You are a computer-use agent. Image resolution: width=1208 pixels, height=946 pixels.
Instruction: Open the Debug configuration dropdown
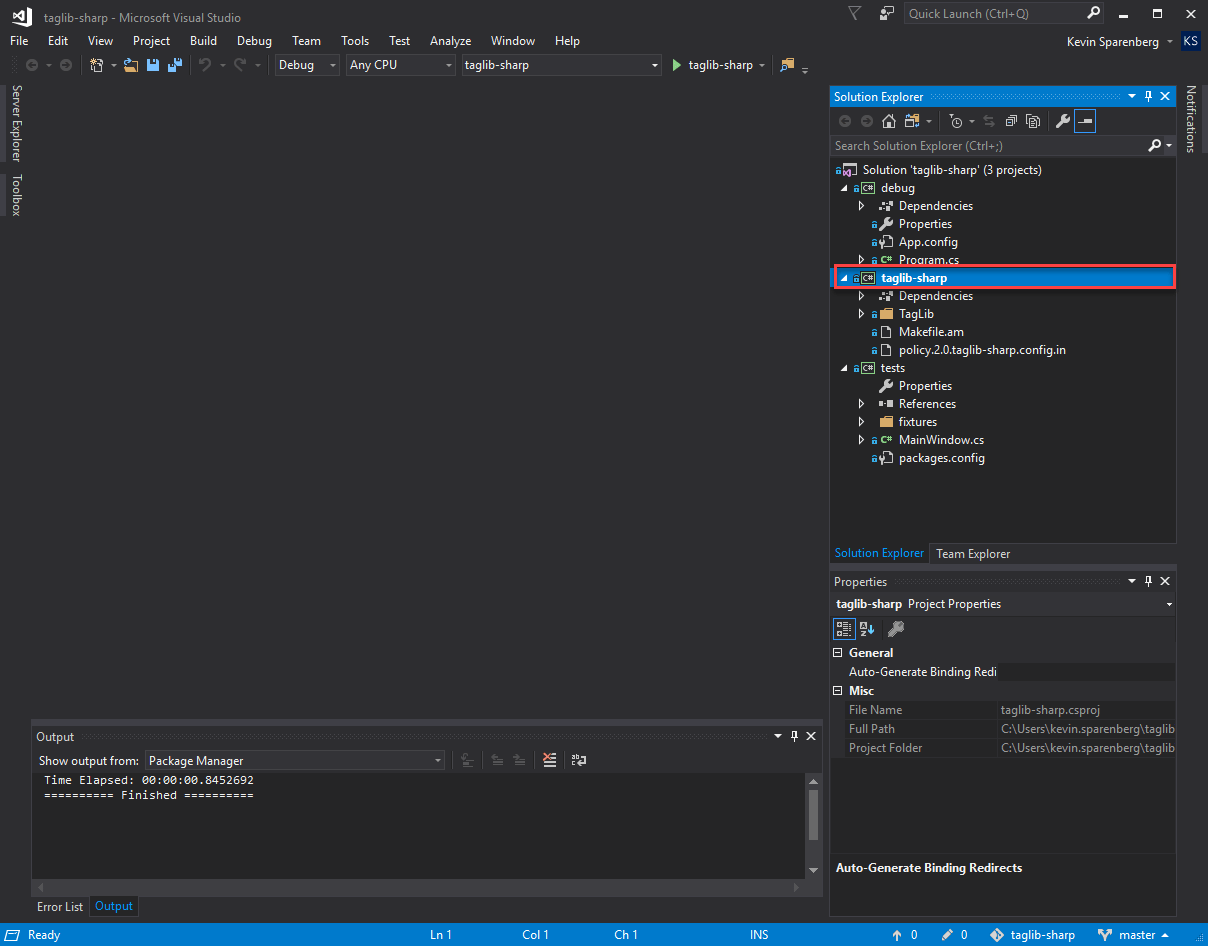(x=308, y=65)
